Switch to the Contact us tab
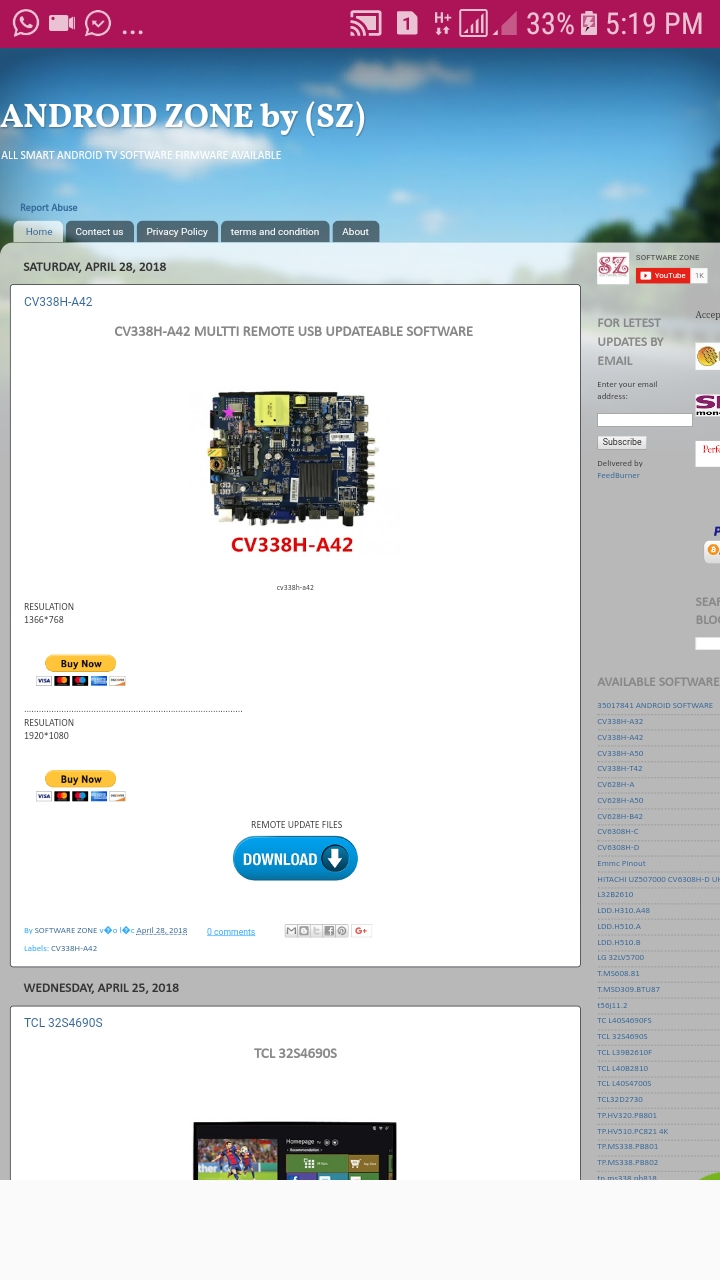720x1280 pixels. coord(99,232)
